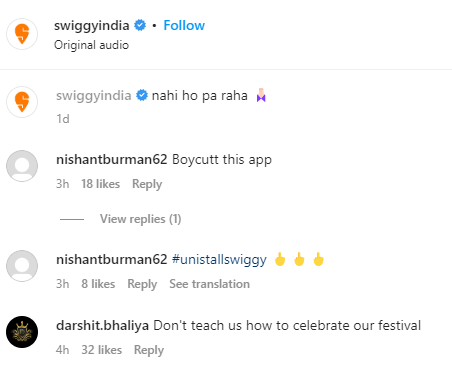Click the folded hands emoji in the caption
452x375 pixels.
click(261, 95)
